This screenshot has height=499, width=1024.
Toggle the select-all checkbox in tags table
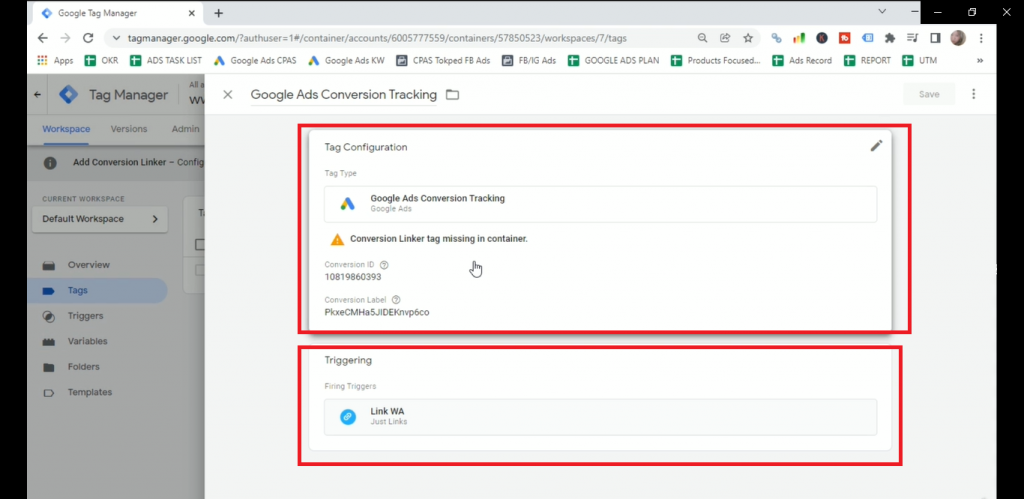point(199,245)
